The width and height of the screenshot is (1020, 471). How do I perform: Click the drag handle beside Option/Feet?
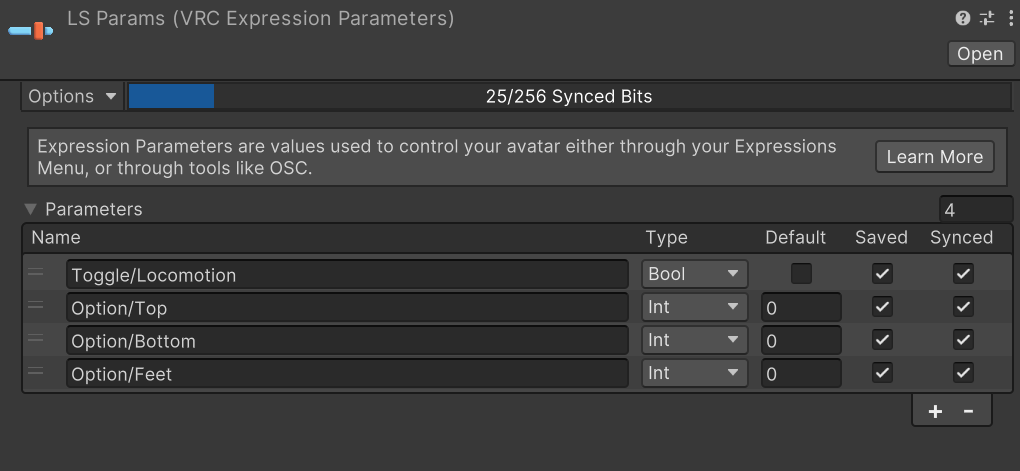coord(36,373)
